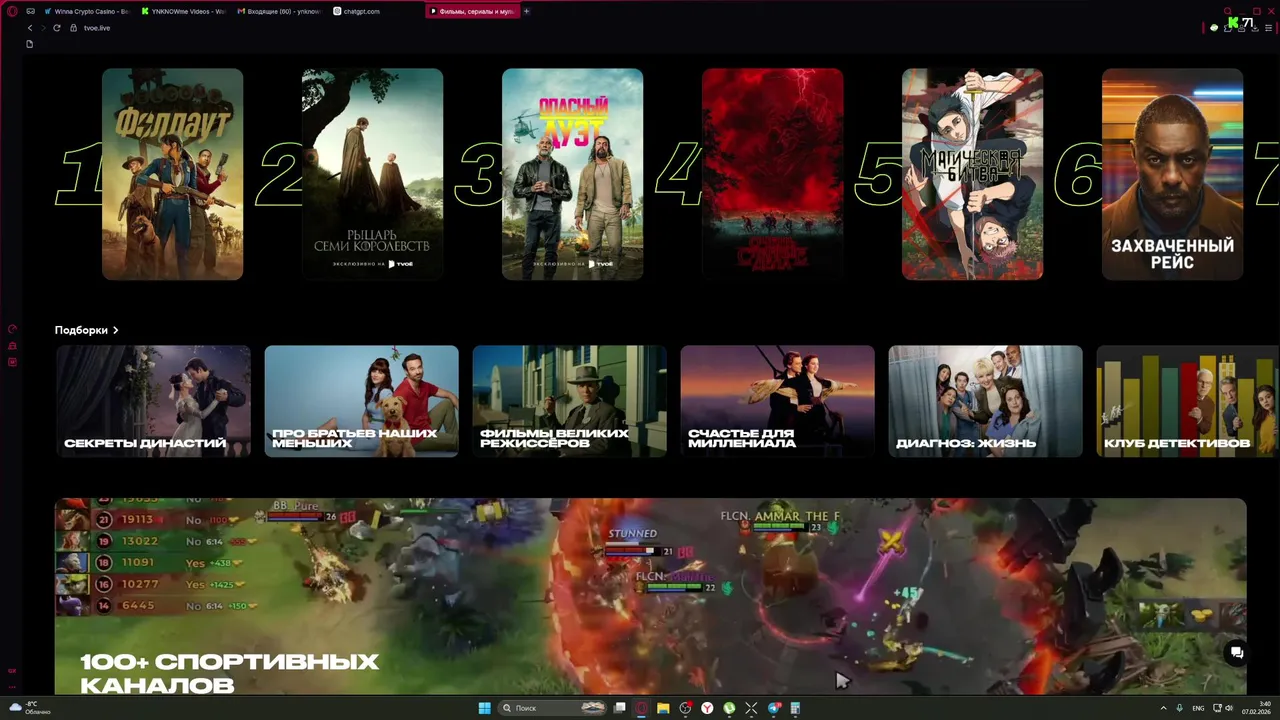Open Рыцарь семи королевств poster
Viewport: 1280px width, 720px height.
tap(372, 174)
